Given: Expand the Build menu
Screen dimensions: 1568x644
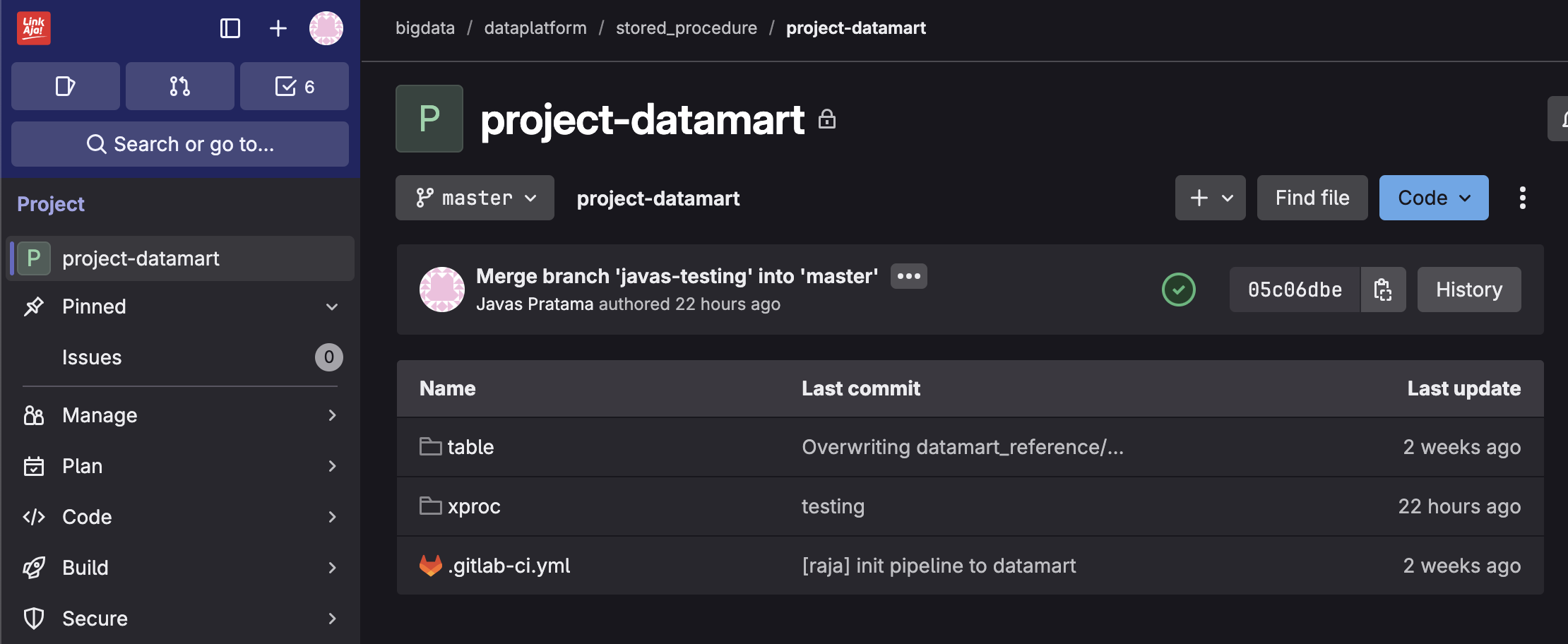Looking at the screenshot, I should (x=180, y=568).
